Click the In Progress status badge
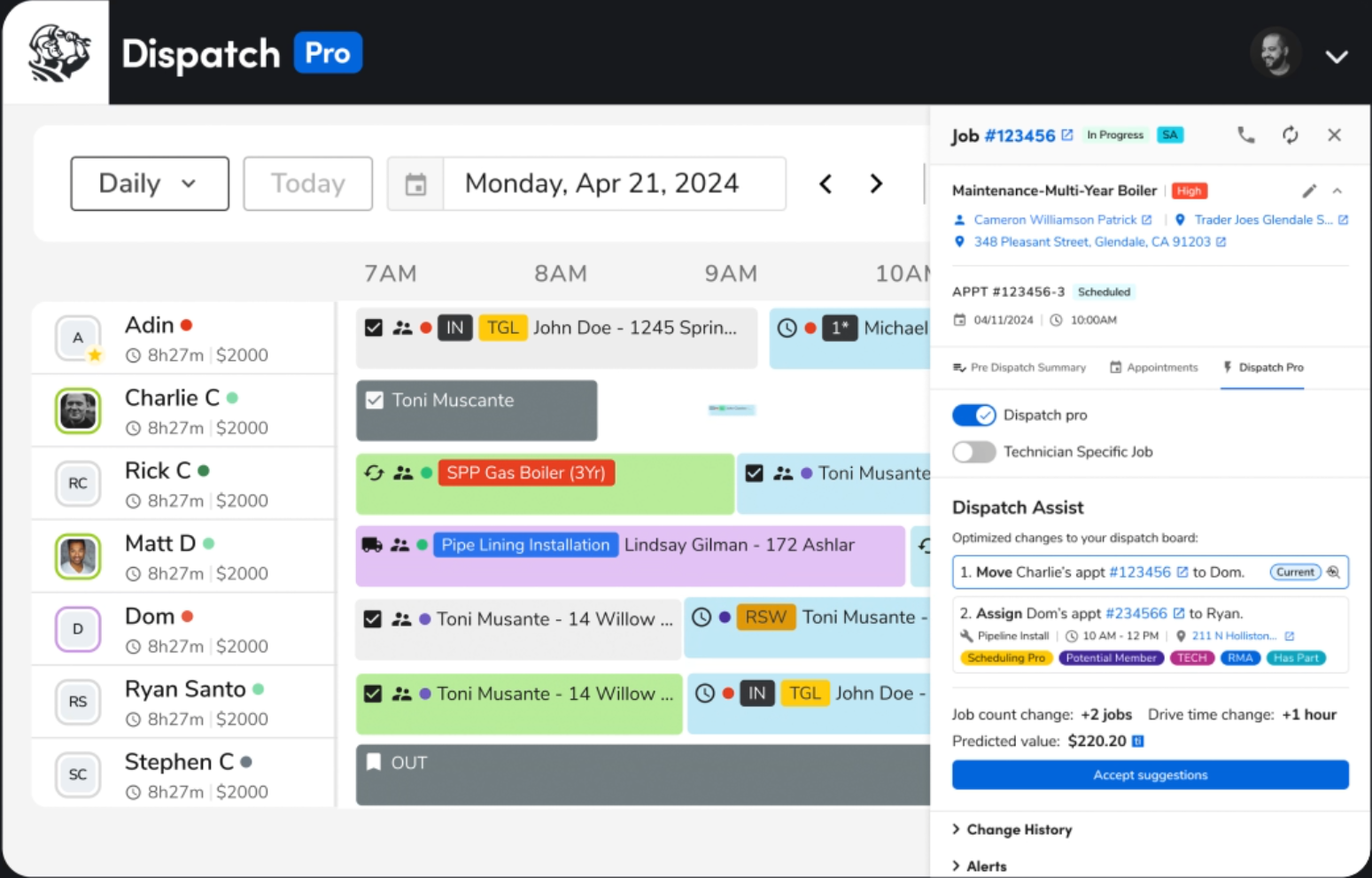The image size is (1372, 878). 1115,135
